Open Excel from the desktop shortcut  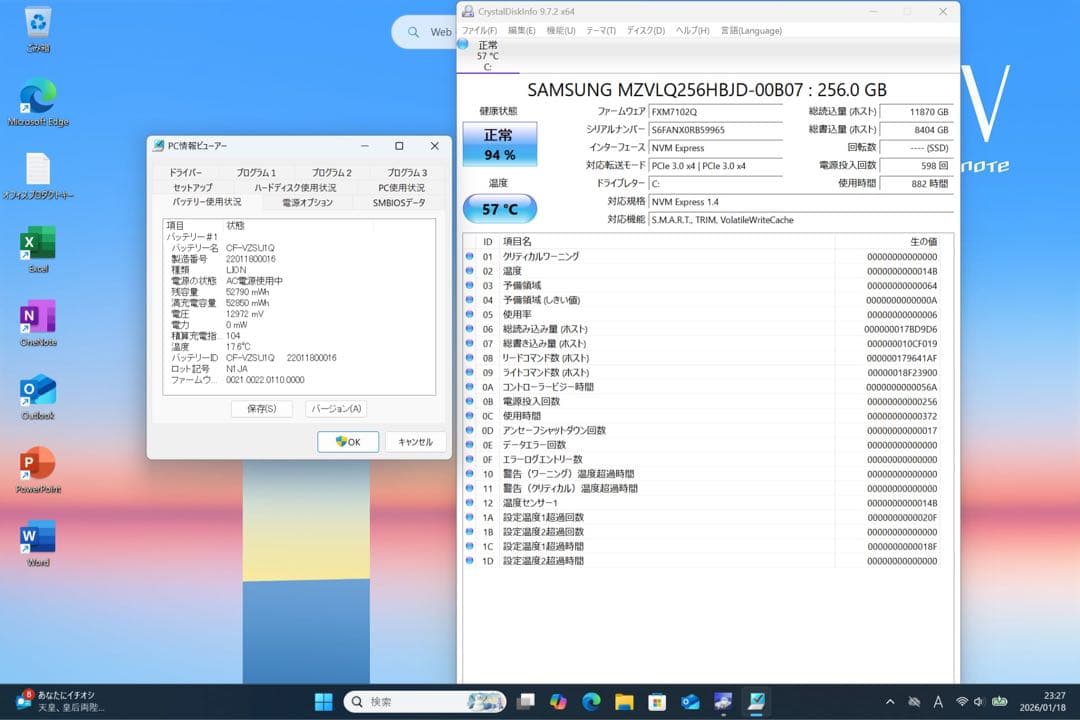[x=37, y=240]
